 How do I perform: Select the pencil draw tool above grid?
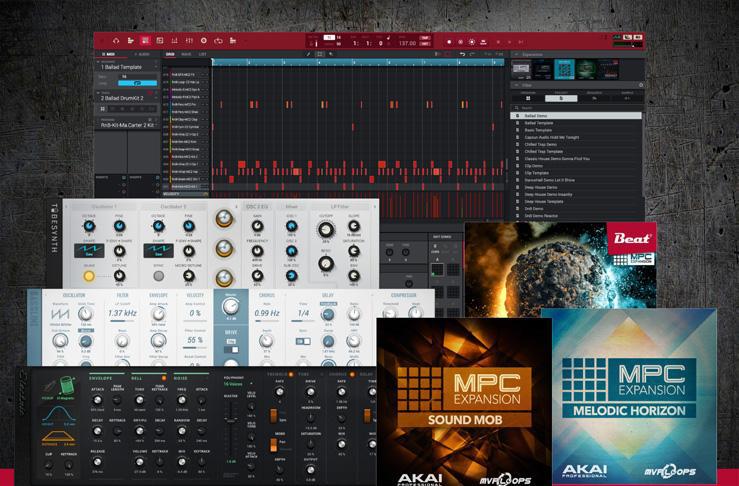point(308,54)
